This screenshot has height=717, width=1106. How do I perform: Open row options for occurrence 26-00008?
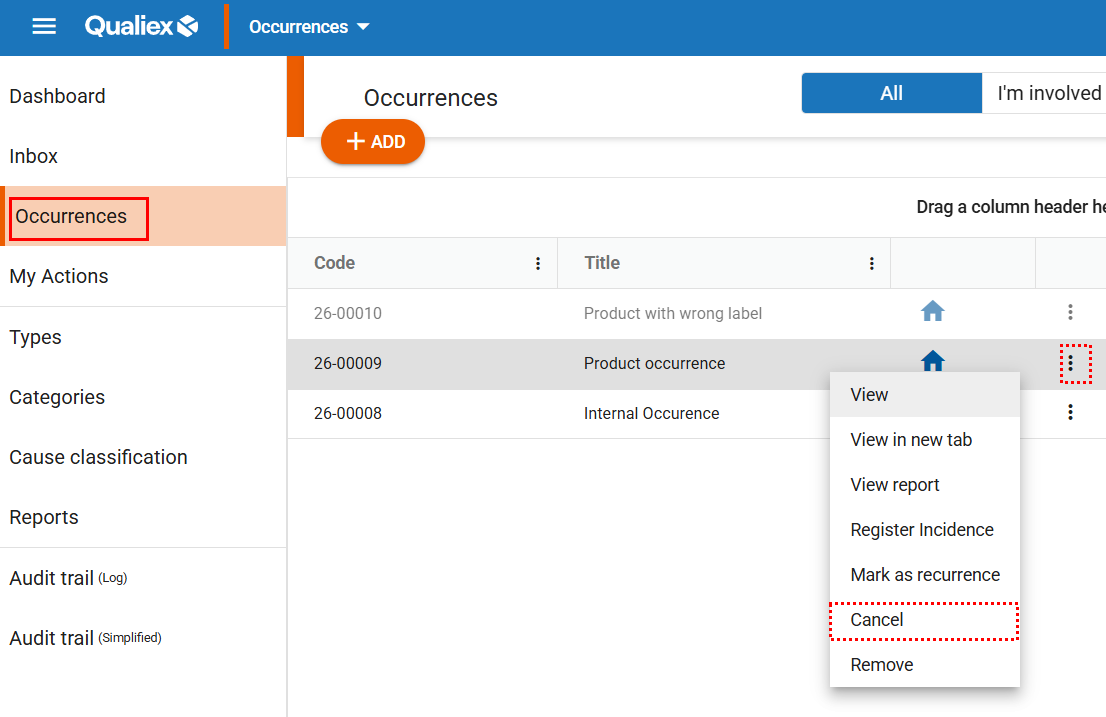(1070, 412)
